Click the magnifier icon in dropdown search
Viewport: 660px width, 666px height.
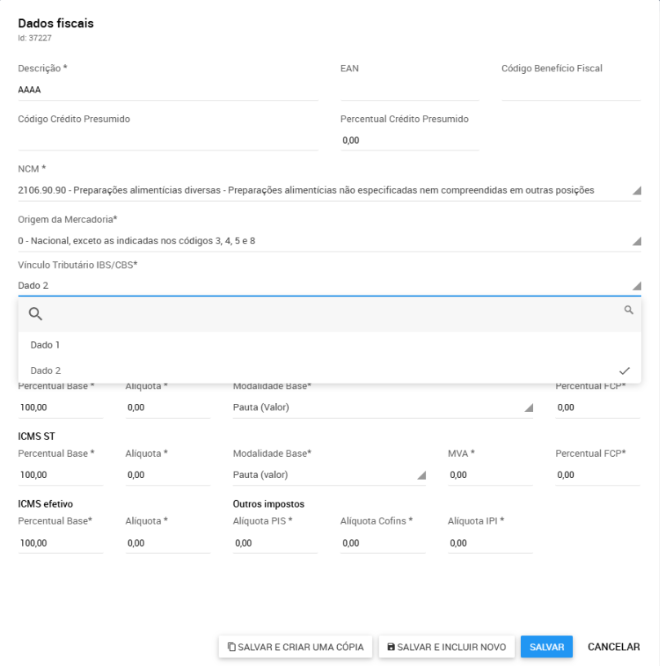(35, 314)
